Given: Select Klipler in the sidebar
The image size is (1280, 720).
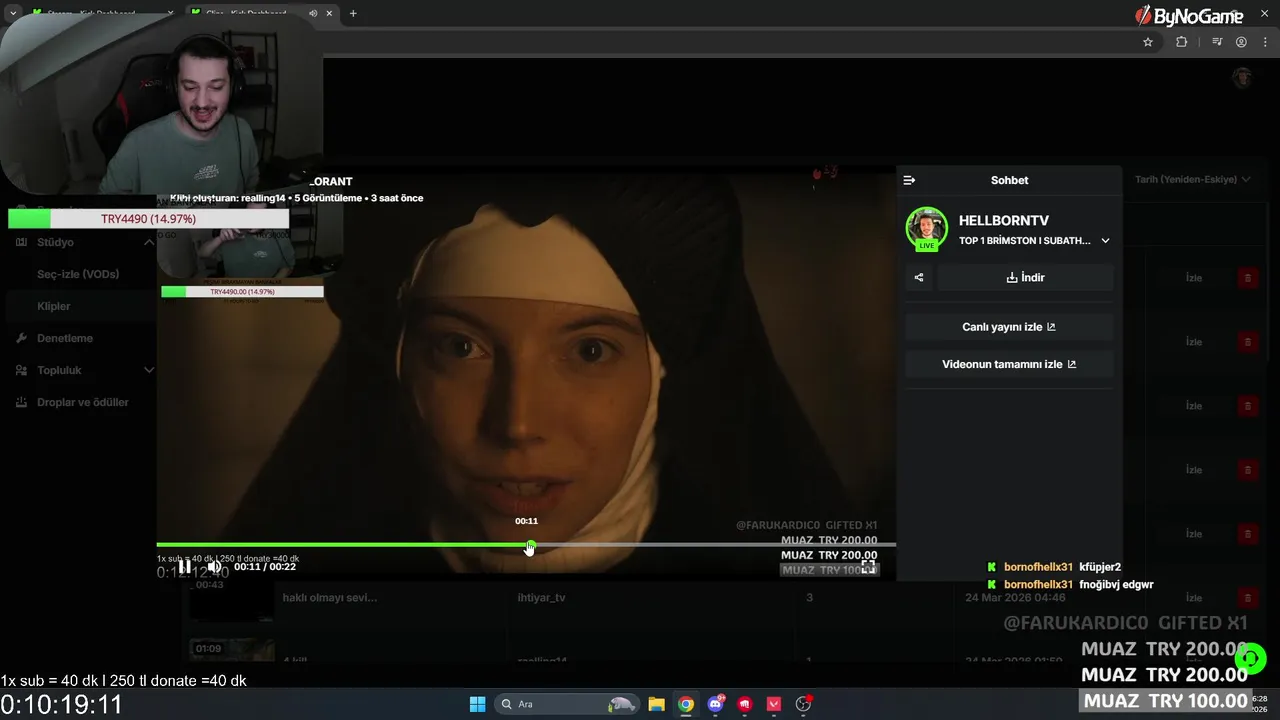Looking at the screenshot, I should [x=54, y=306].
